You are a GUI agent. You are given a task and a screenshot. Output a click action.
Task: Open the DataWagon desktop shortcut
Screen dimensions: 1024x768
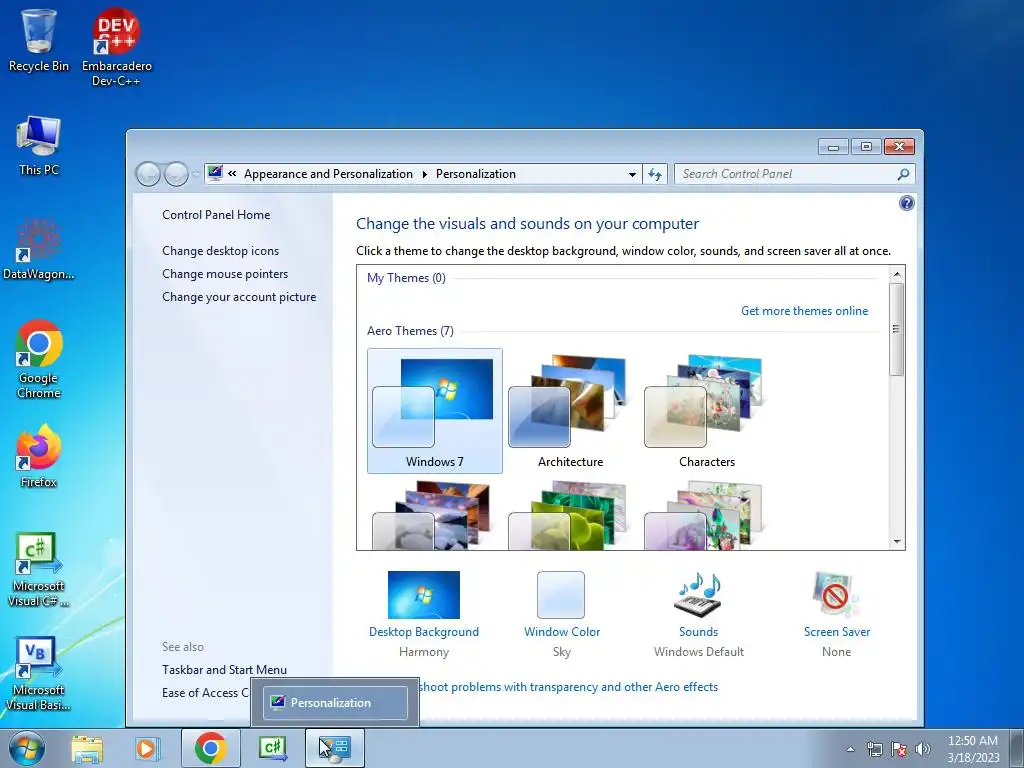coord(39,250)
